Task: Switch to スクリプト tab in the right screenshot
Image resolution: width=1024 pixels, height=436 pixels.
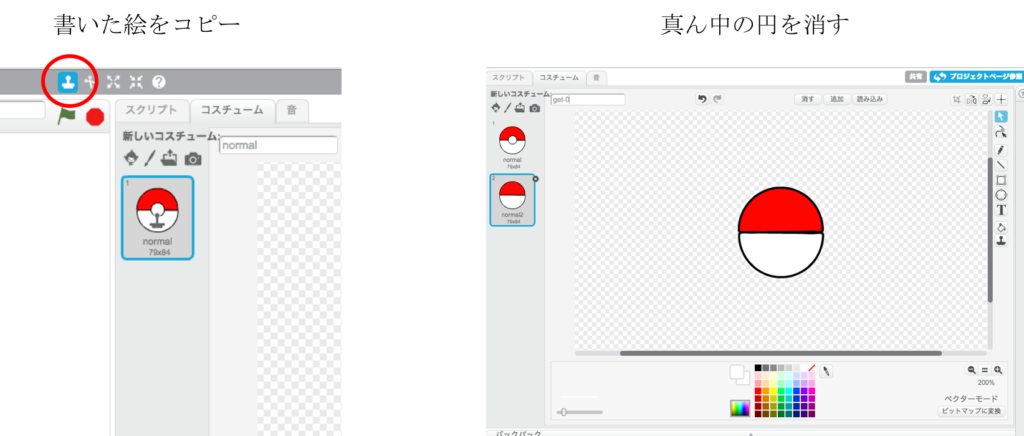Action: 508,77
